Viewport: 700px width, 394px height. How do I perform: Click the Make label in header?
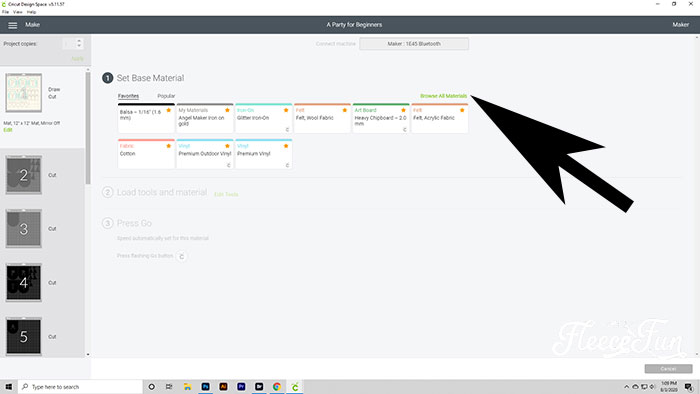pos(33,25)
